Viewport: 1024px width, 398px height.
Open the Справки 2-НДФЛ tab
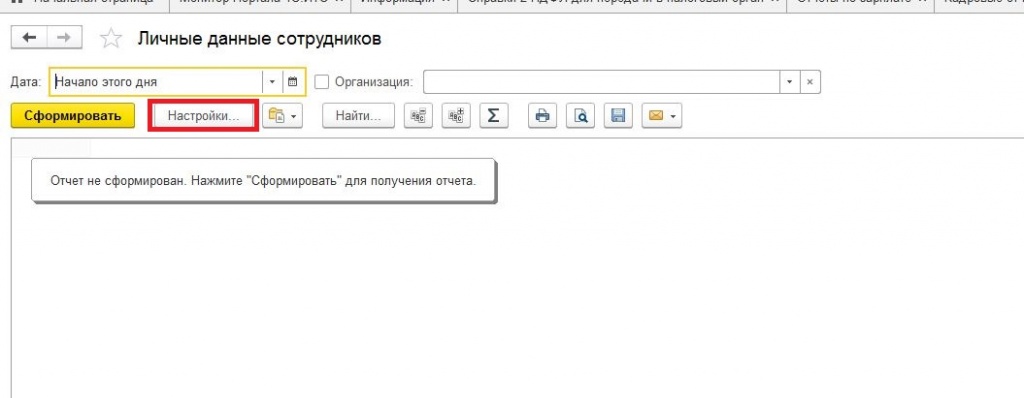pos(622,3)
